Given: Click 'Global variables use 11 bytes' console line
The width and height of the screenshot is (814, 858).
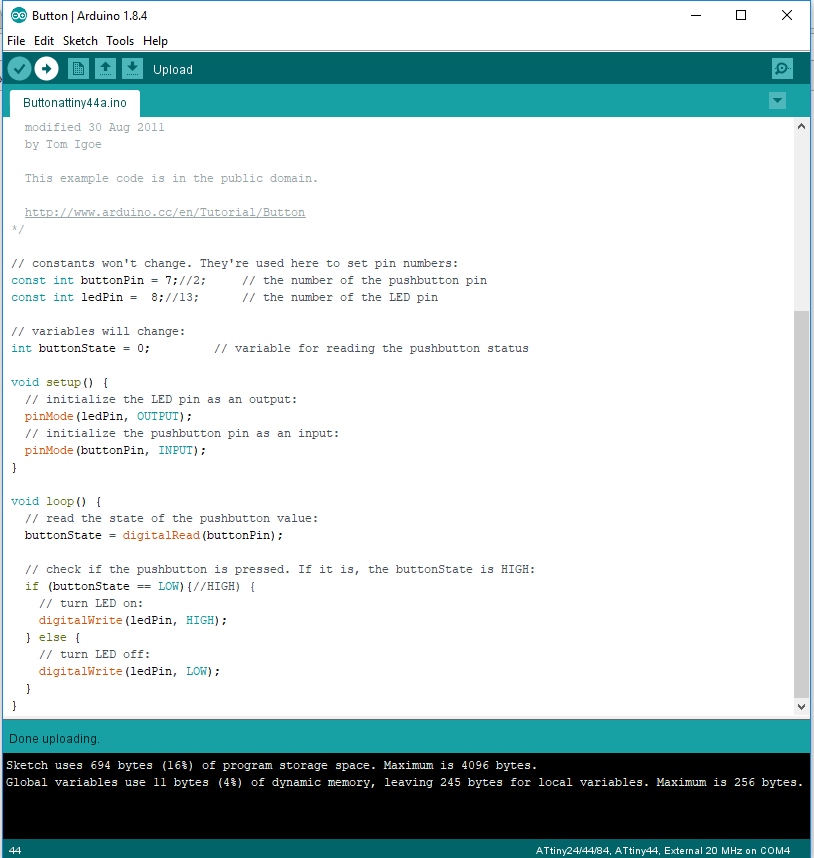Looking at the screenshot, I should pos(404,782).
